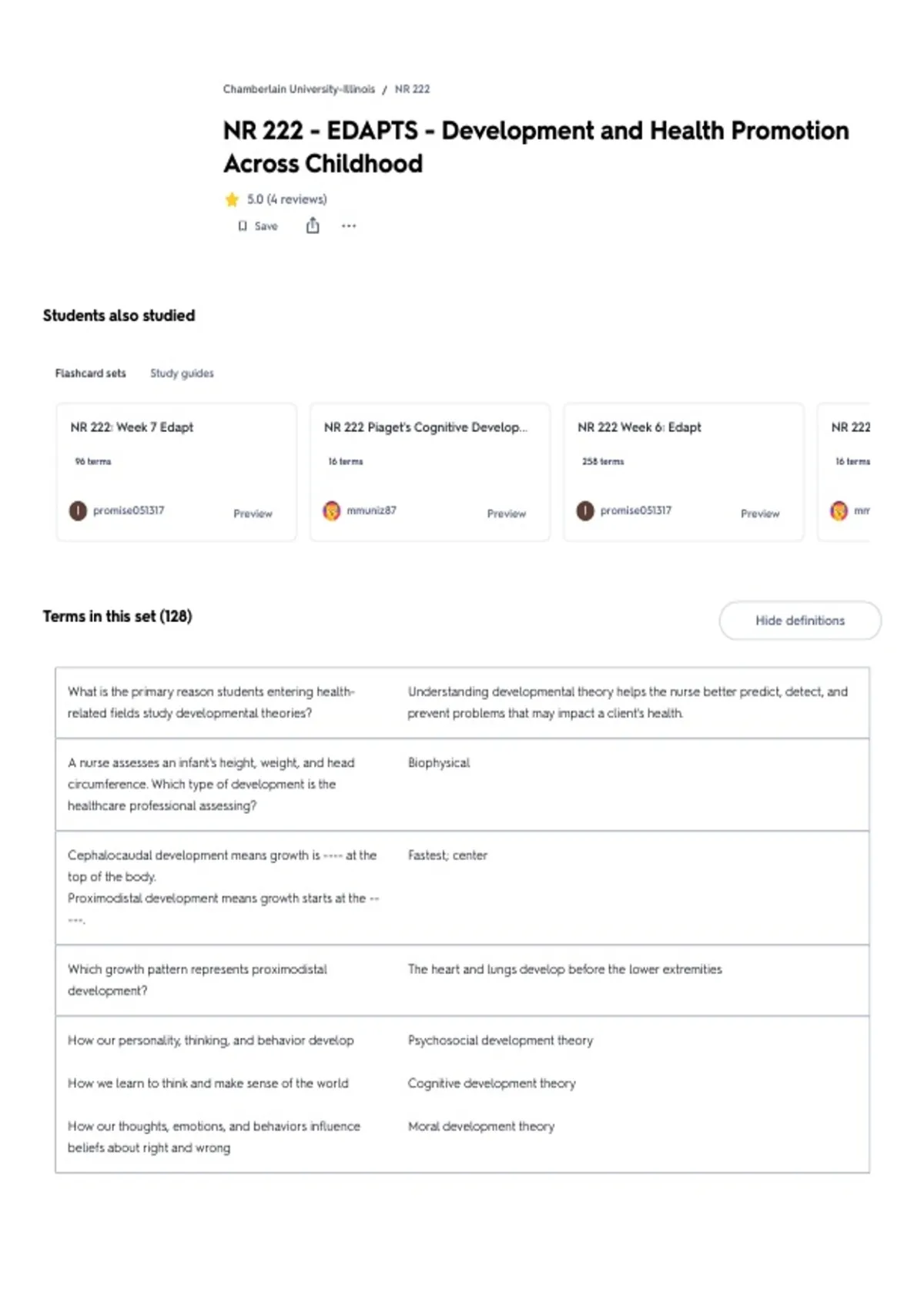This screenshot has height=1309, width=924.
Task: Click the Biophysical definition row
Action: pyautogui.click(x=462, y=785)
